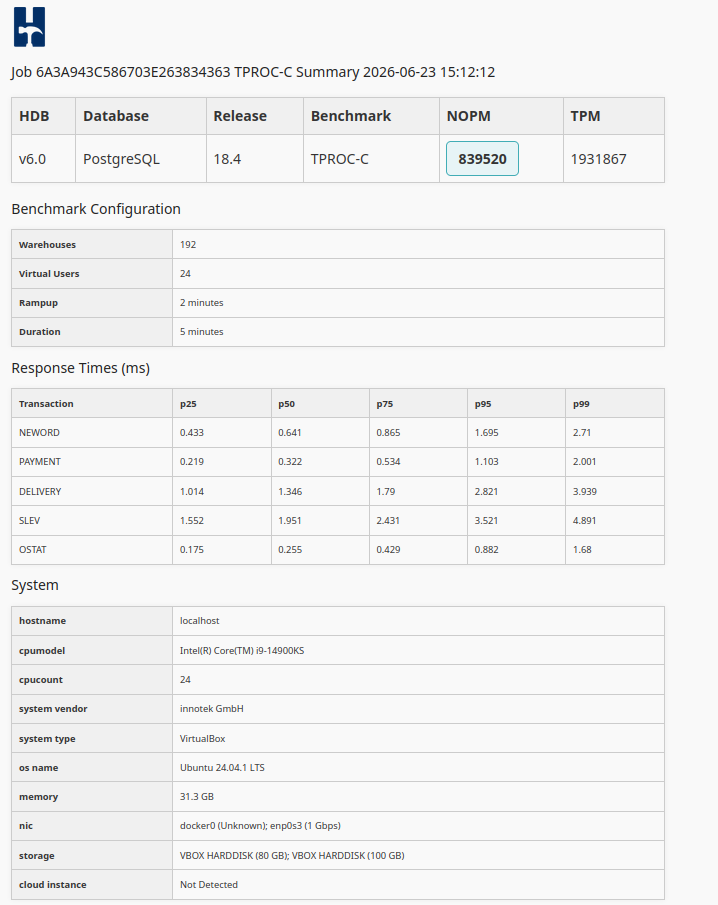718x905 pixels.
Task: Click OSTAT p25 value 0.175
Action: click(x=192, y=549)
